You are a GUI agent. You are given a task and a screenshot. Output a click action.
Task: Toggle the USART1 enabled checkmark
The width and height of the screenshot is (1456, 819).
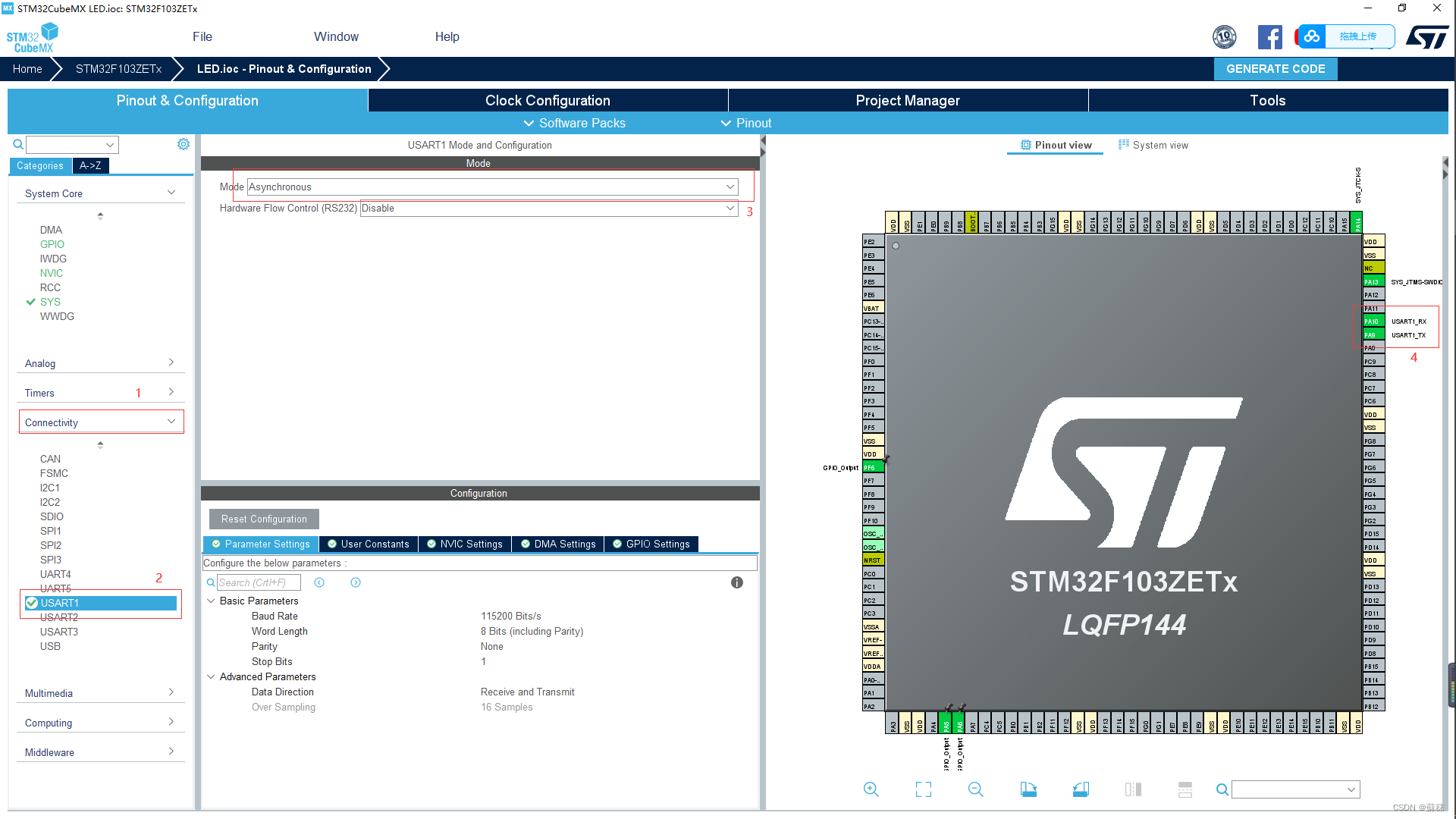(32, 603)
